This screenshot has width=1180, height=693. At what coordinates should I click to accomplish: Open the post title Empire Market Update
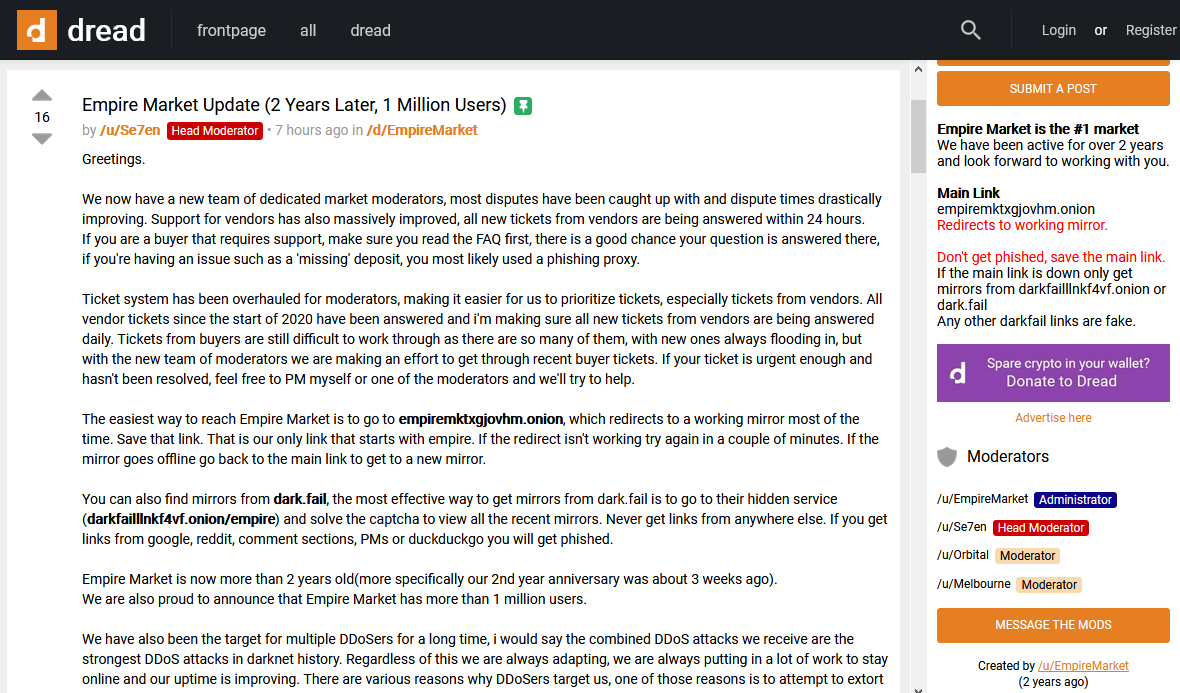coord(294,105)
